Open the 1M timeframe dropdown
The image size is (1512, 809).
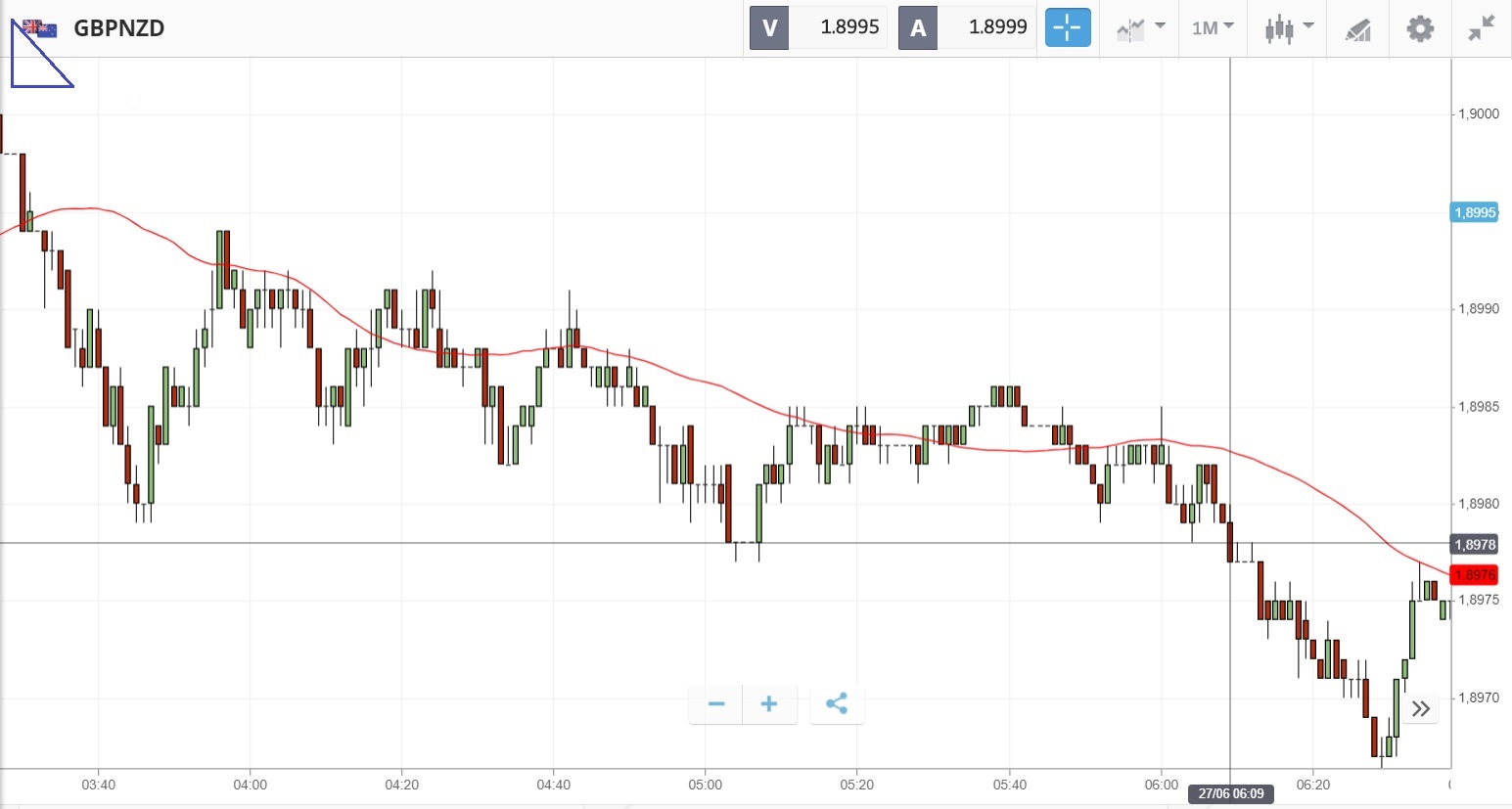click(1213, 27)
